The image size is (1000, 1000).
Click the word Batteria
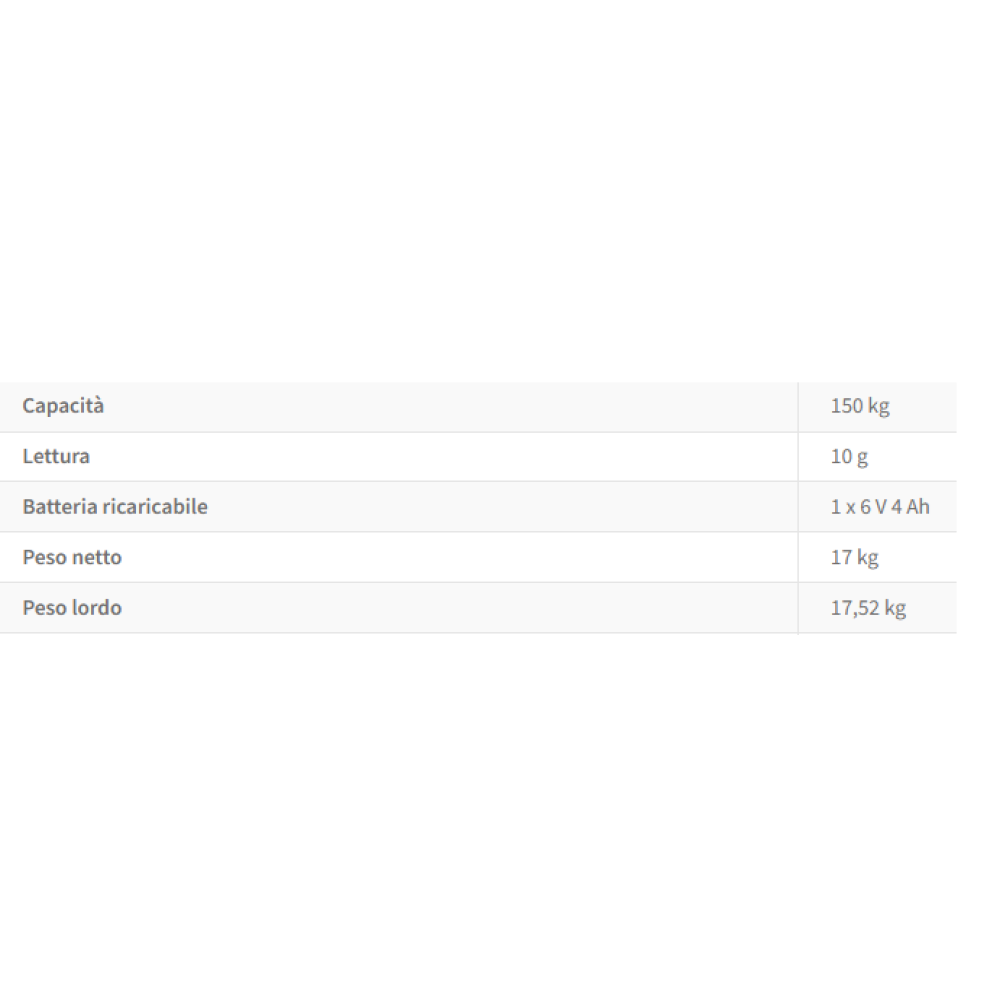(60, 507)
